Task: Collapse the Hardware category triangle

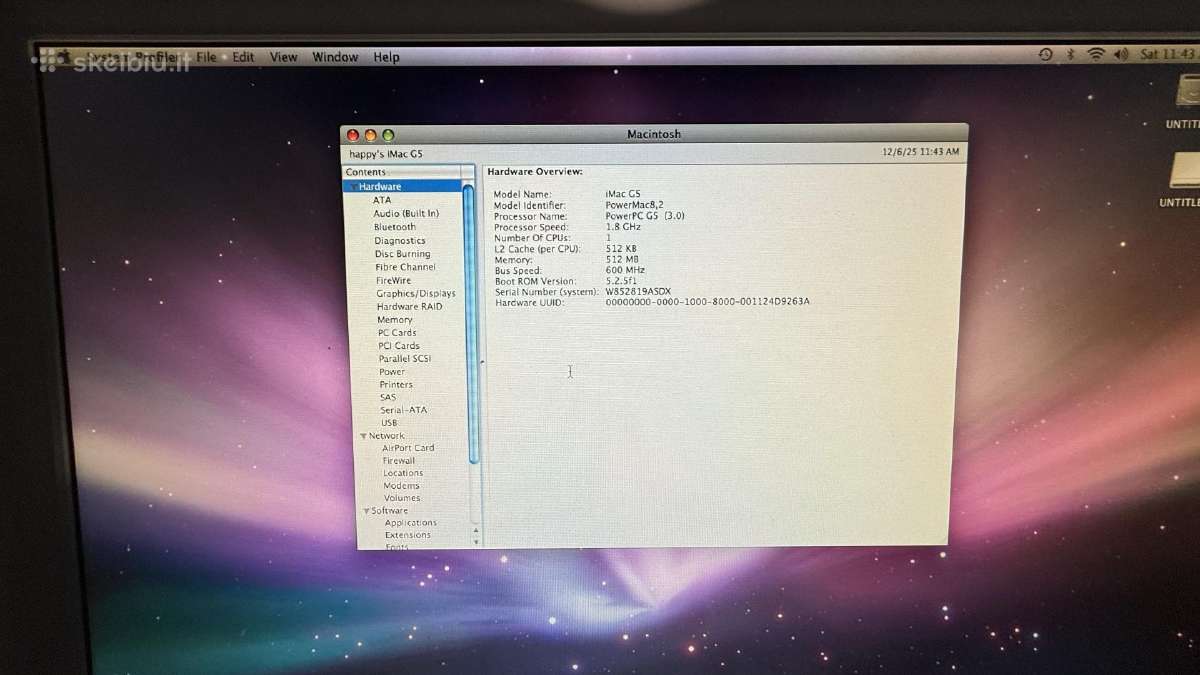Action: [x=353, y=187]
